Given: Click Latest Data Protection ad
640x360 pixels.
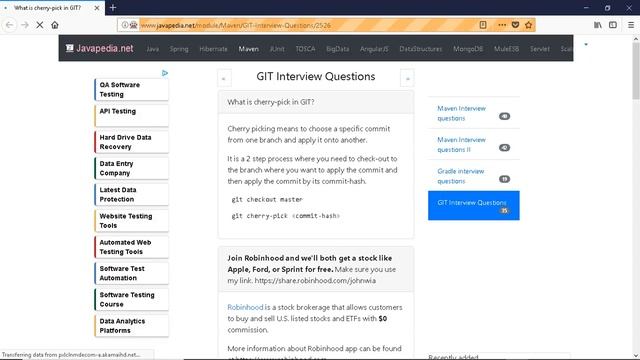Looking at the screenshot, I should [x=131, y=194].
